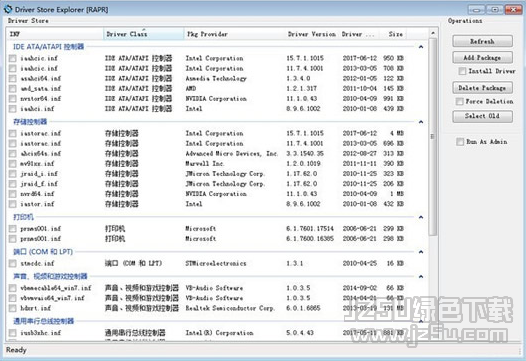Check the amd_sata.inf driver row
The height and width of the screenshot is (361, 526).
(12, 89)
